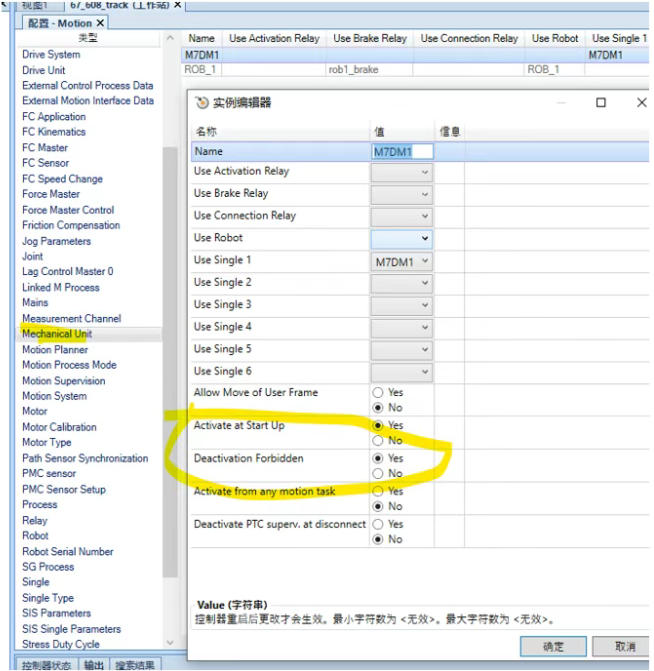
Task: Enable Yes for Activate from any motion task
Action: (x=378, y=491)
